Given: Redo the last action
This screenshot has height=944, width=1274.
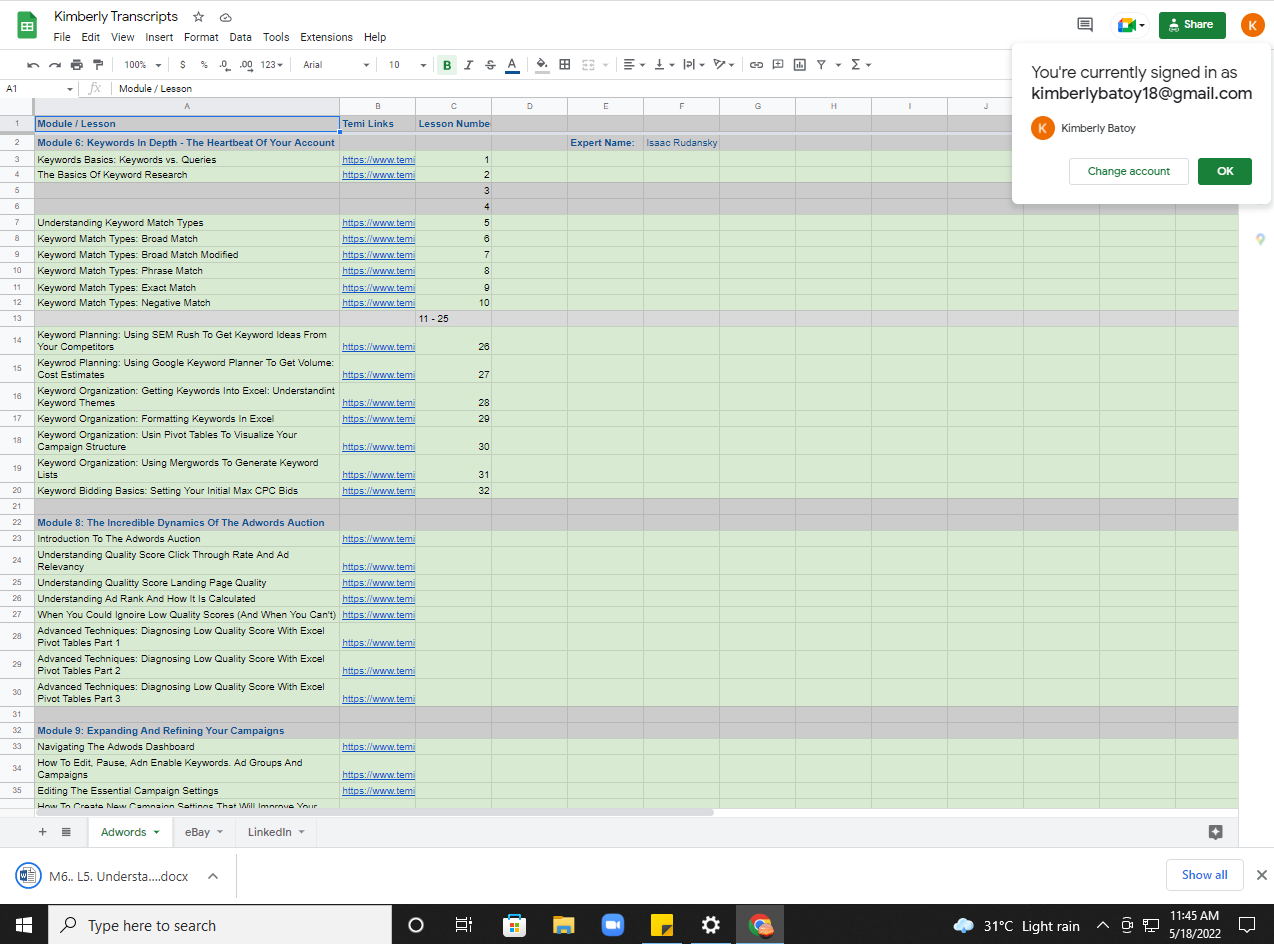Looking at the screenshot, I should tap(54, 65).
